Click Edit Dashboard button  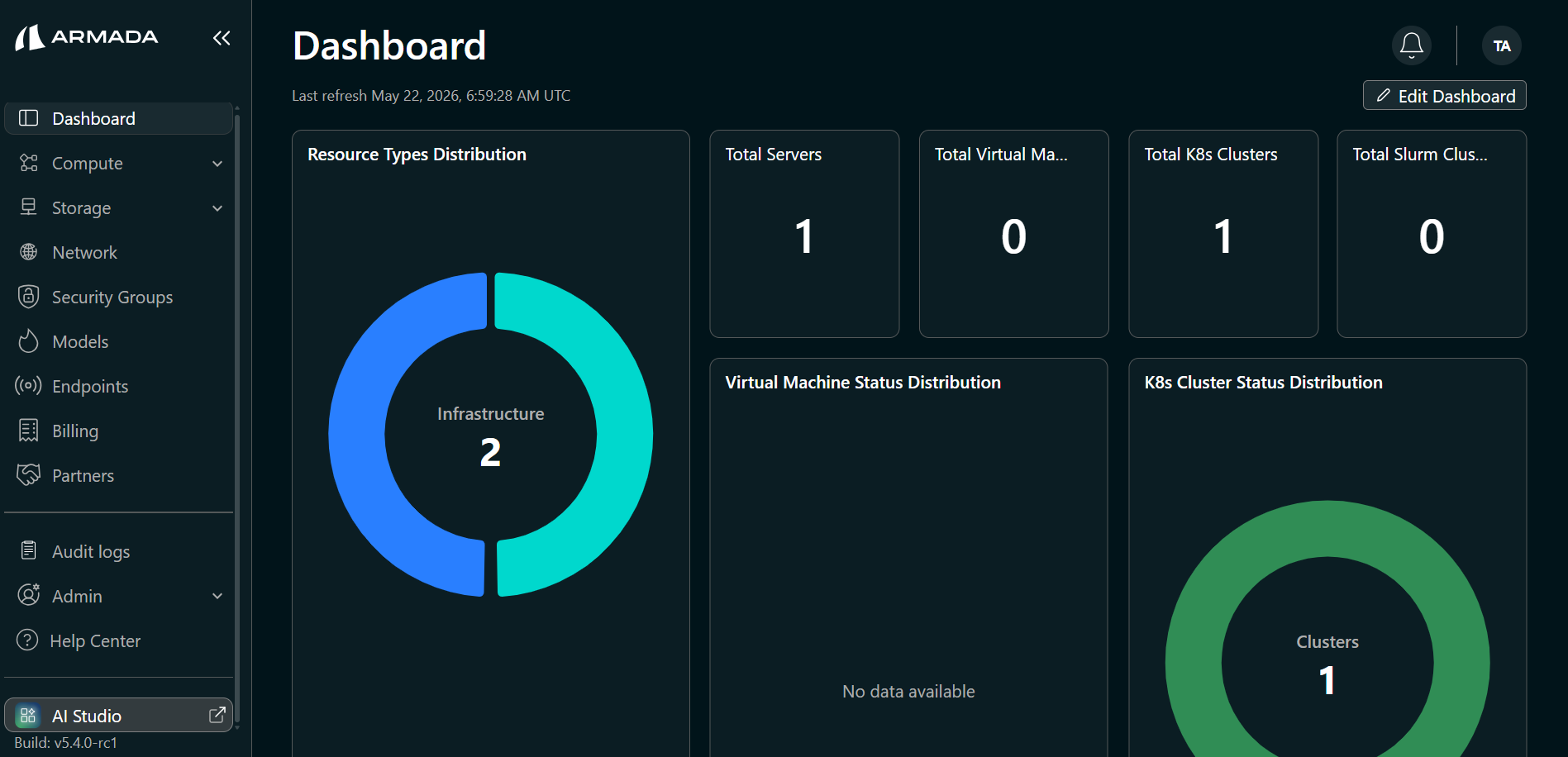[x=1444, y=96]
